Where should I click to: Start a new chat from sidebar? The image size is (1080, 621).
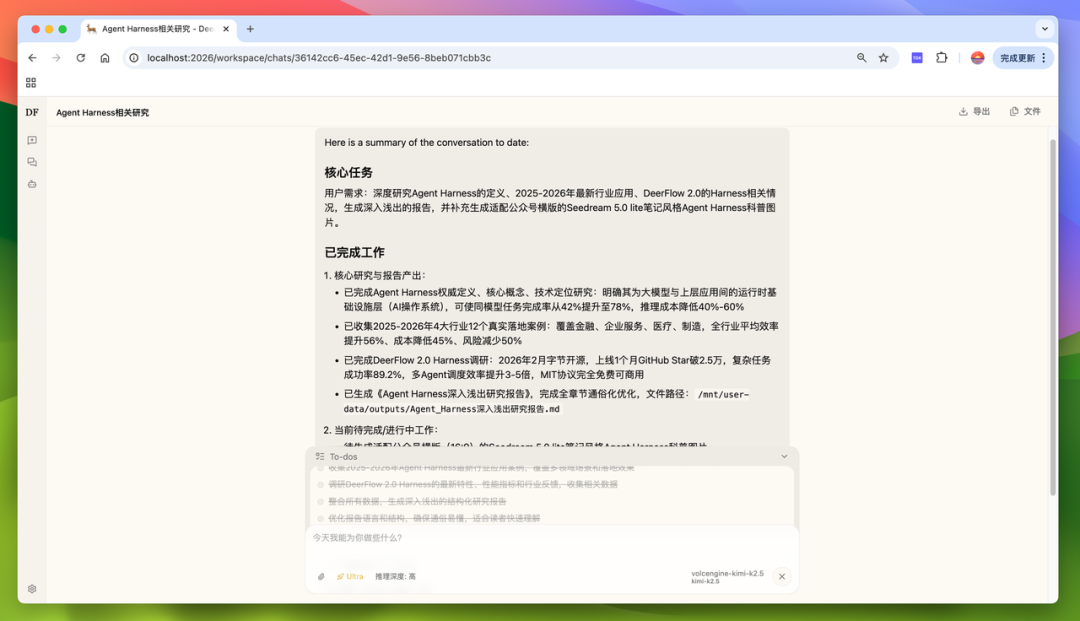point(32,140)
